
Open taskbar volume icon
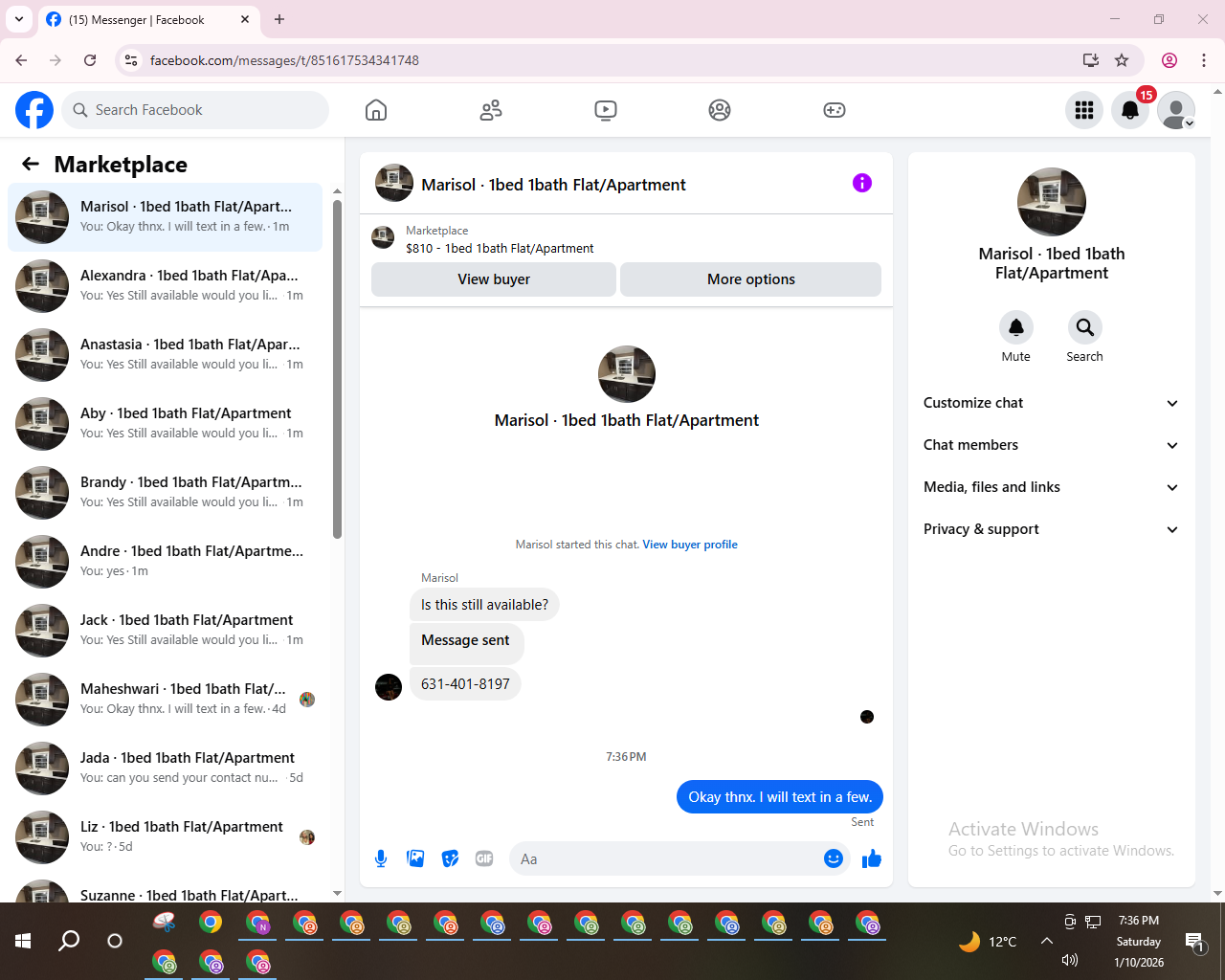pyautogui.click(x=1070, y=960)
